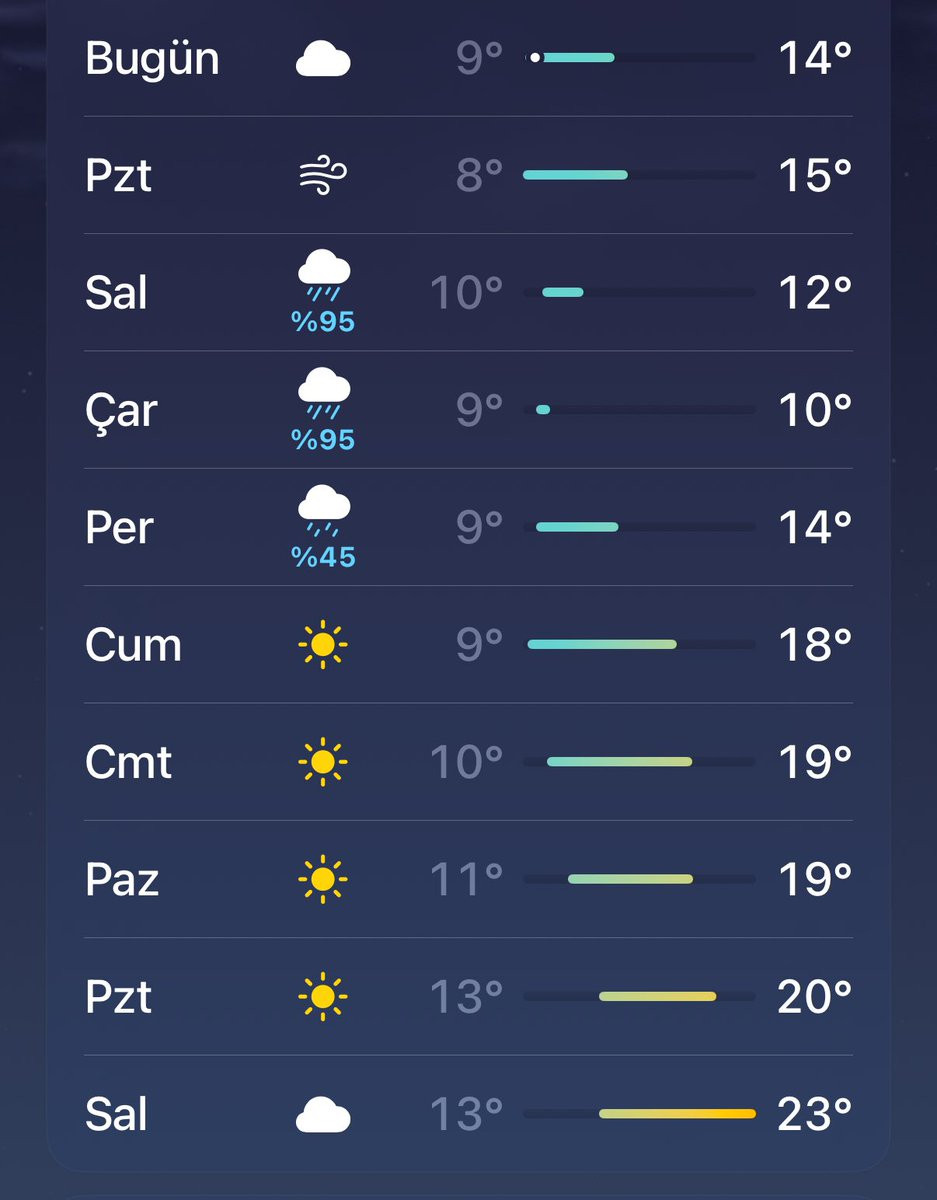The width and height of the screenshot is (937, 1200).
Task: Tap the Cmt temperature range bar
Action: tap(639, 762)
